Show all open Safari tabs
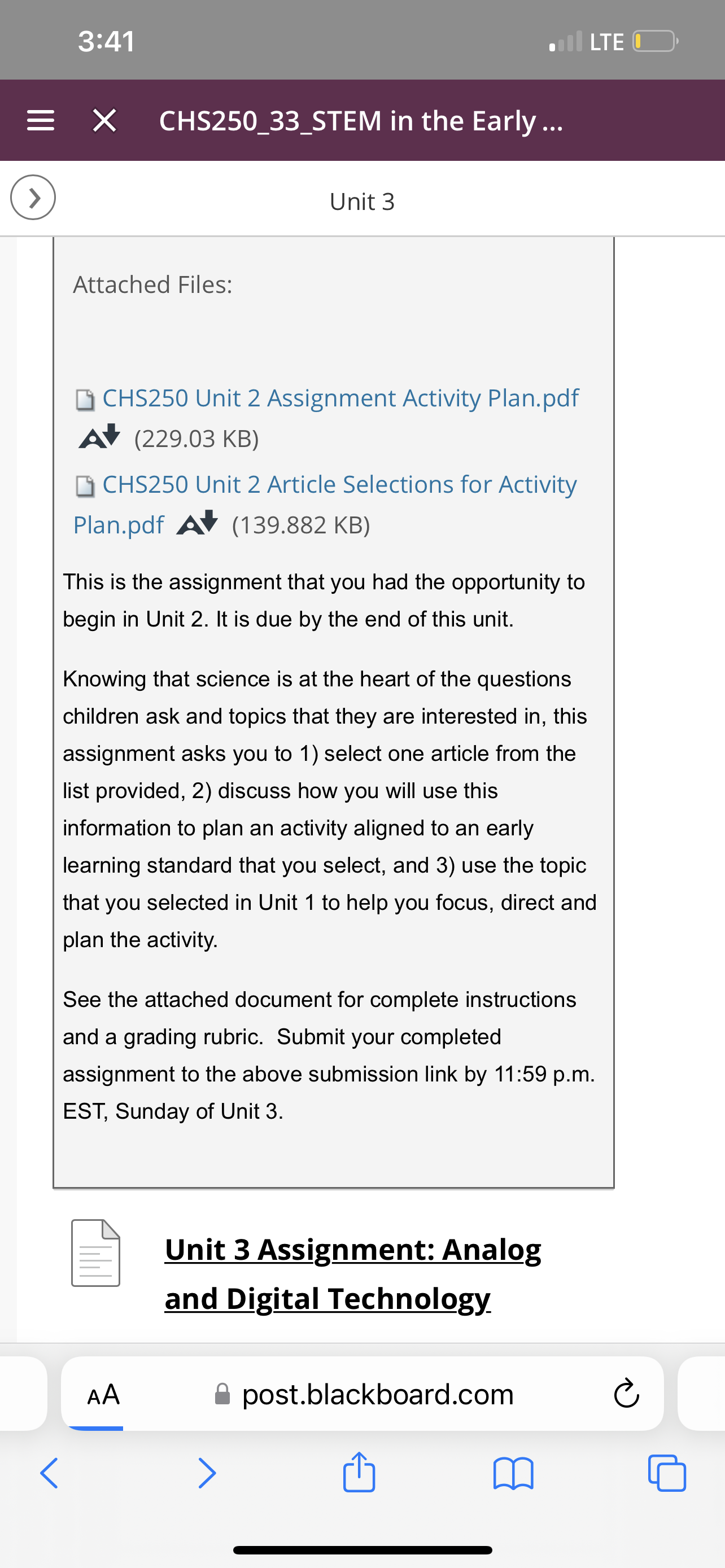This screenshot has width=725, height=1568. click(x=667, y=1473)
